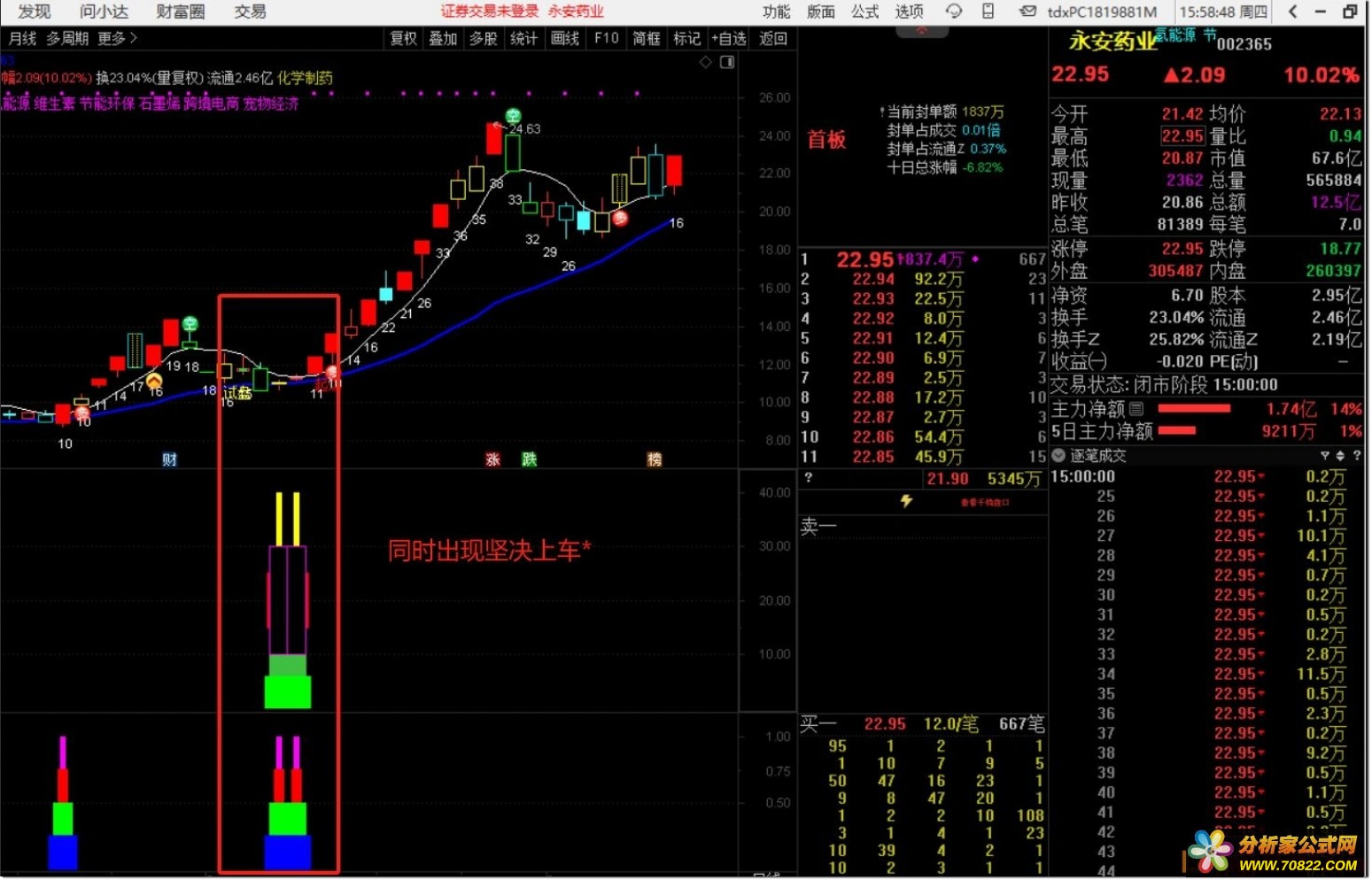Open the message envelope icon in title bar
Image resolution: width=1372 pixels, height=880 pixels.
click(x=1027, y=12)
